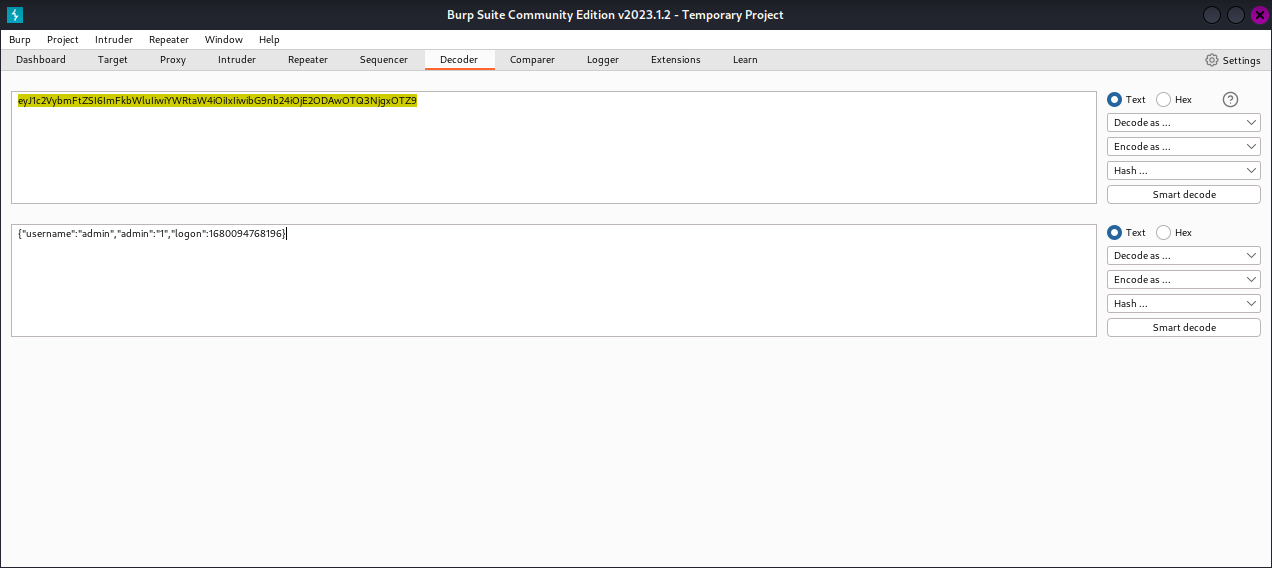1272x568 pixels.
Task: Open the first 'Encode as ...' dropdown
Action: (x=1183, y=146)
